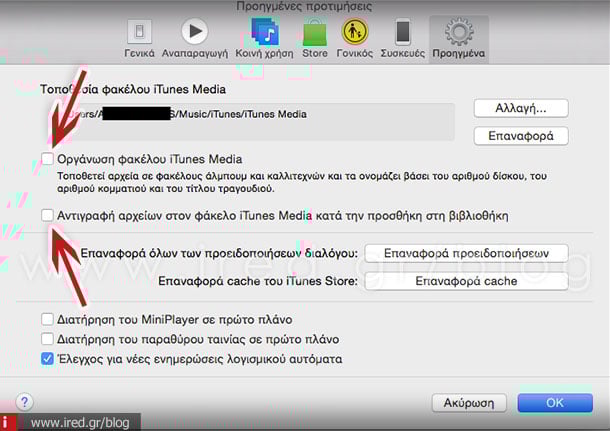
Task: Confirm with the OK button
Action: [x=555, y=403]
